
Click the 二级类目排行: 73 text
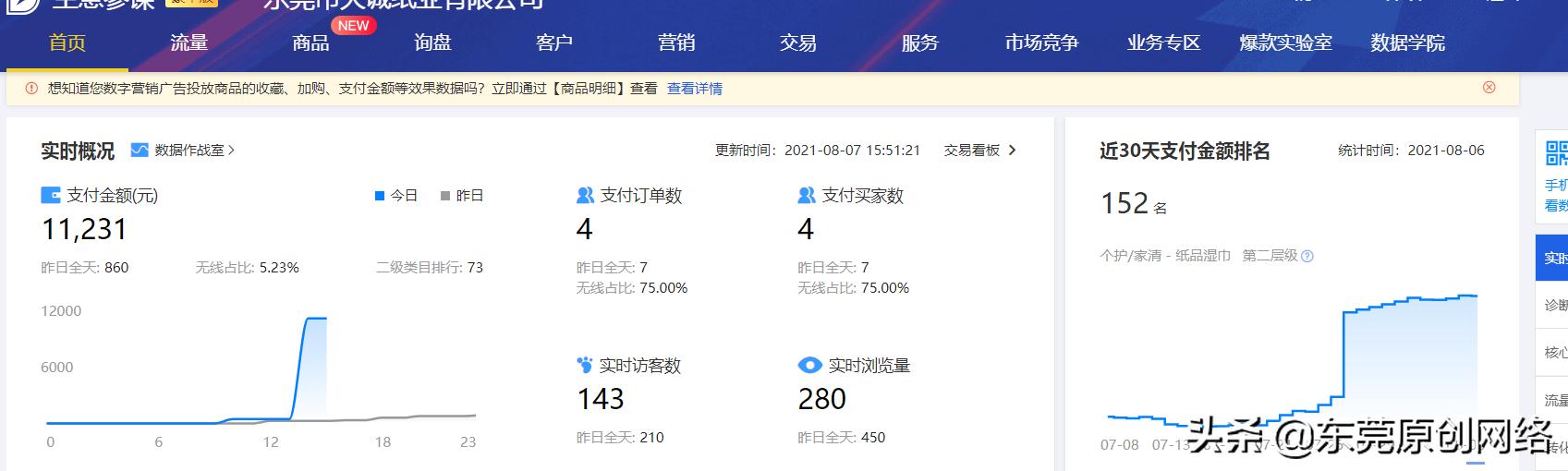430,268
